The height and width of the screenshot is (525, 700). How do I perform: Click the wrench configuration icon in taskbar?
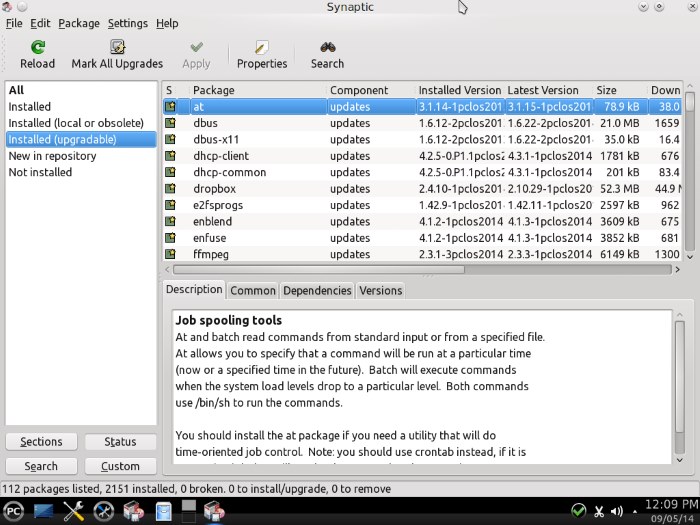pos(73,511)
